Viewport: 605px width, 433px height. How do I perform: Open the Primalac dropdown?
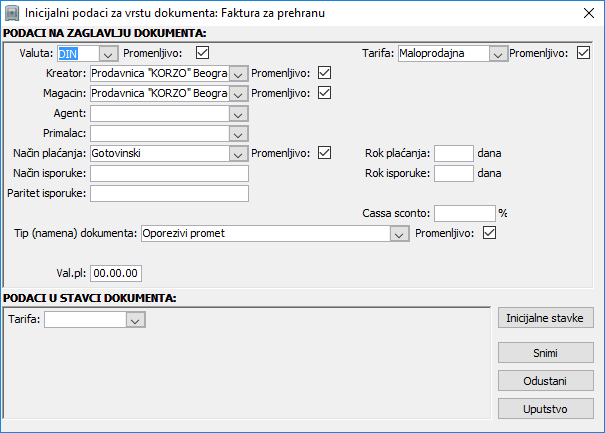[238, 133]
